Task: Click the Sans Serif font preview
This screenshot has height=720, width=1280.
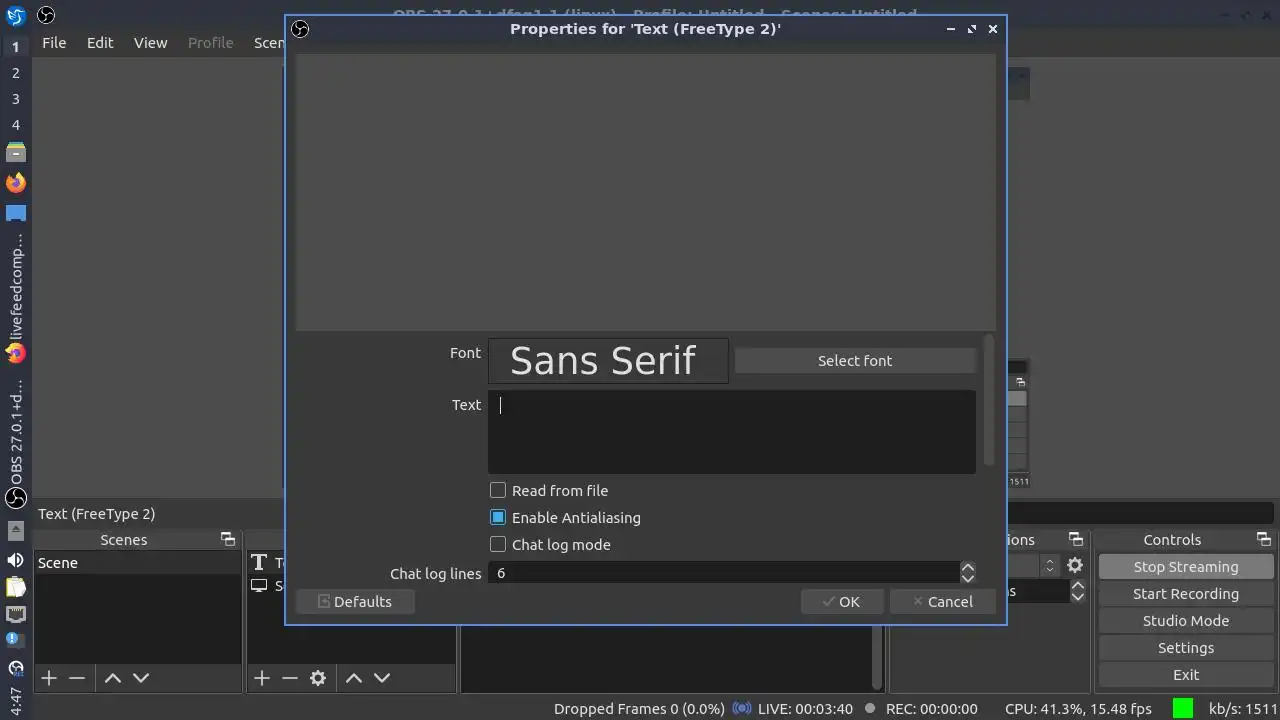Action: (x=608, y=360)
